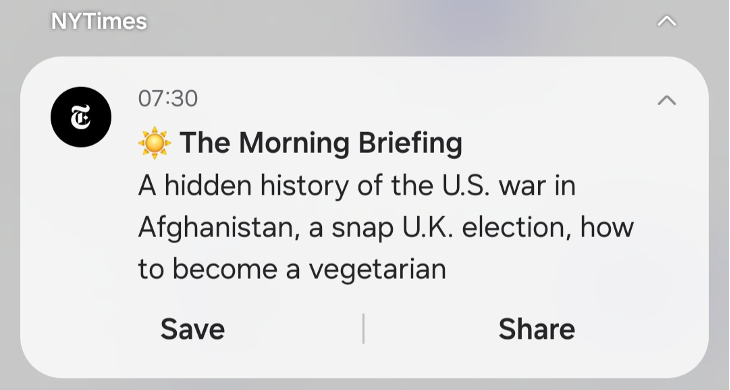
Task: Tap the New York Times logo icon
Action: click(81, 117)
